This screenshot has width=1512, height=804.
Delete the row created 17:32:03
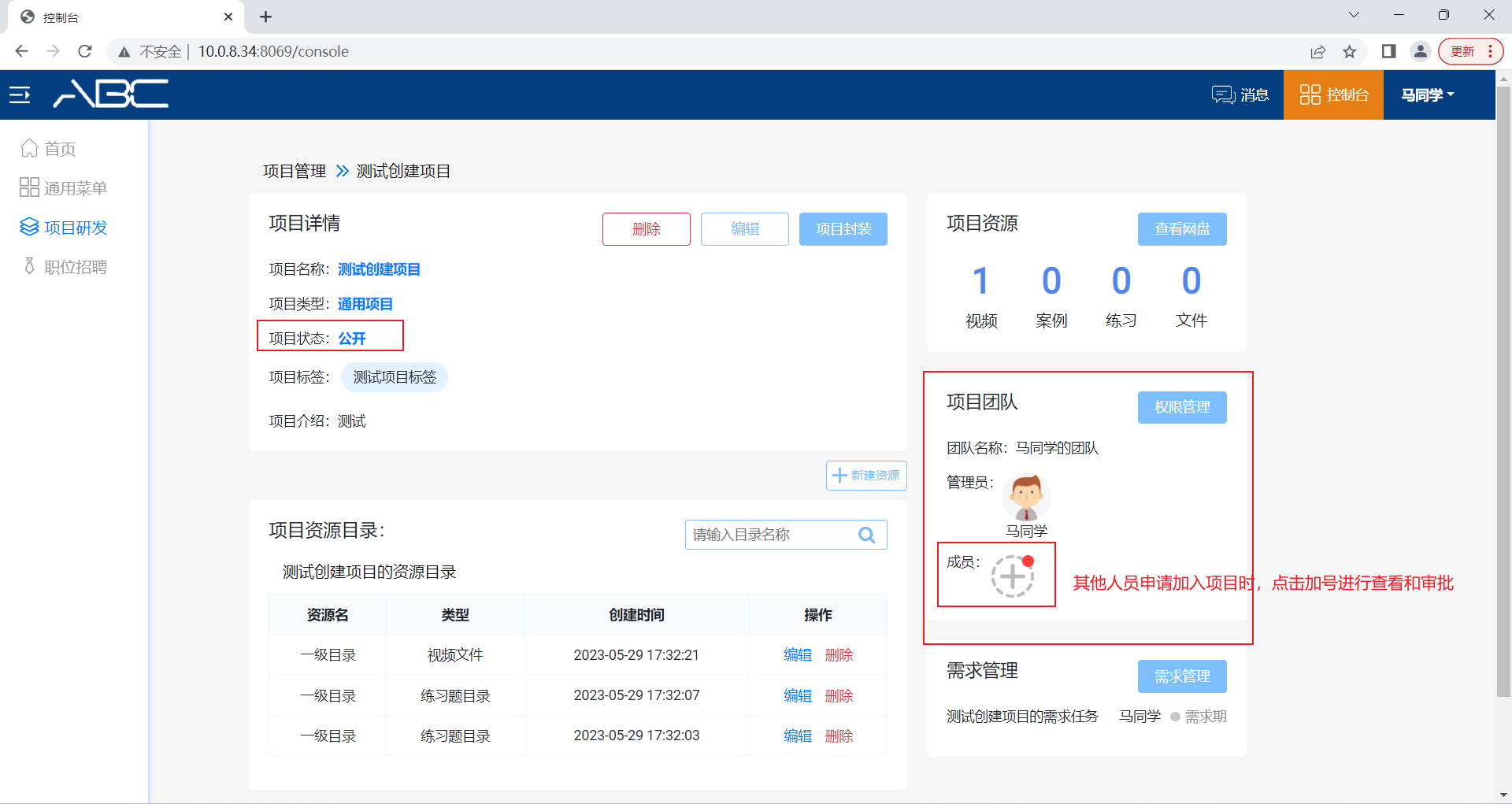[x=839, y=736]
